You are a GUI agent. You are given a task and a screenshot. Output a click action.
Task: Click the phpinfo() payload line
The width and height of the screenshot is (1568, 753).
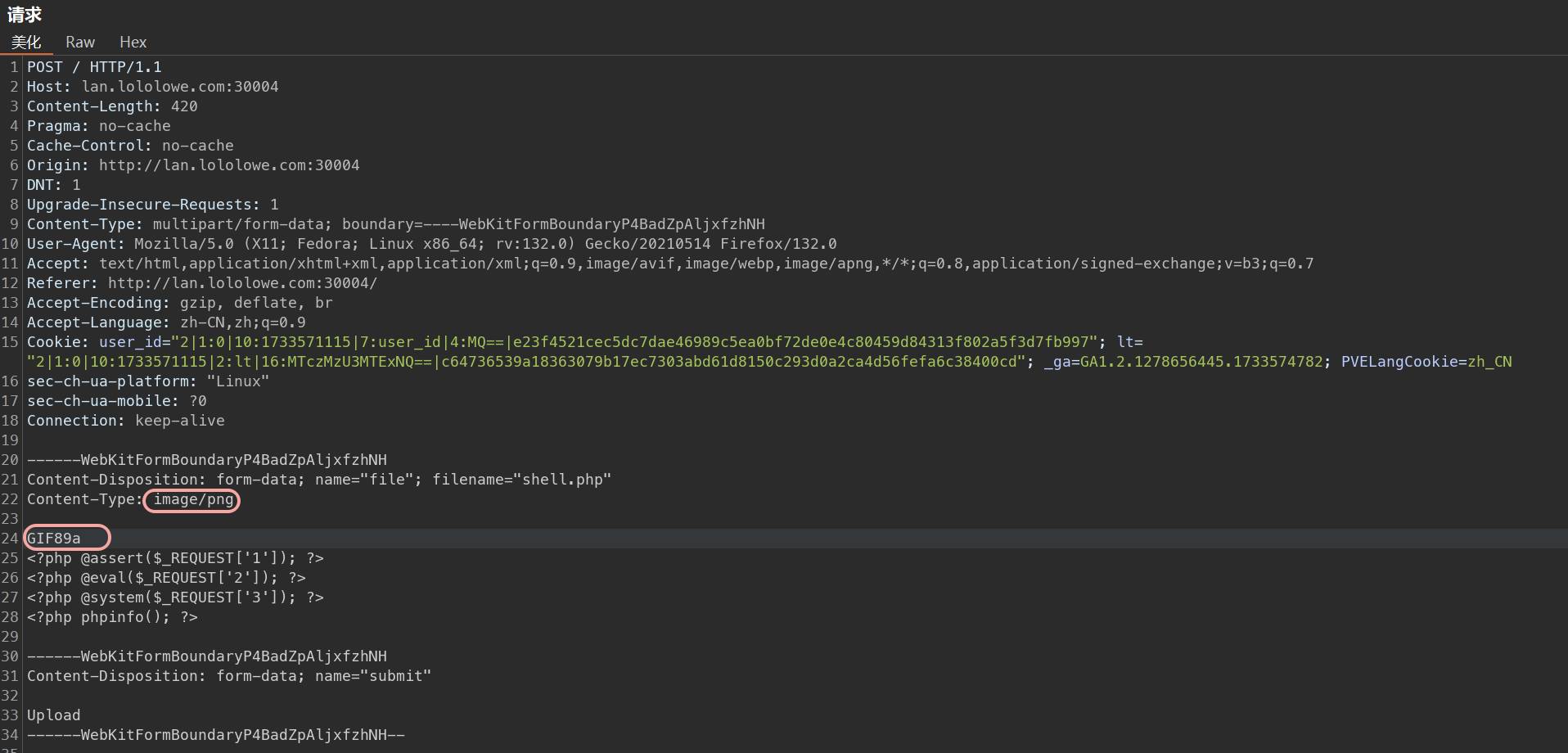tap(113, 617)
